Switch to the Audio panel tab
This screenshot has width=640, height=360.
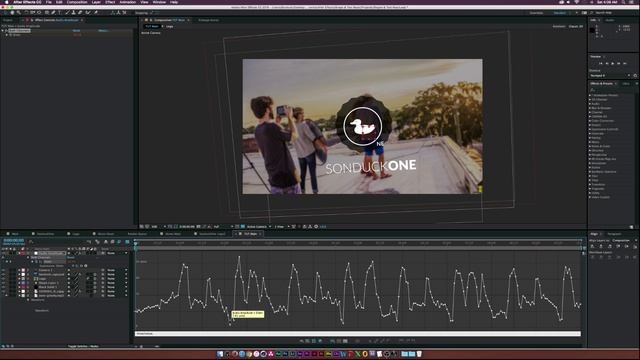pyautogui.click(x=610, y=20)
